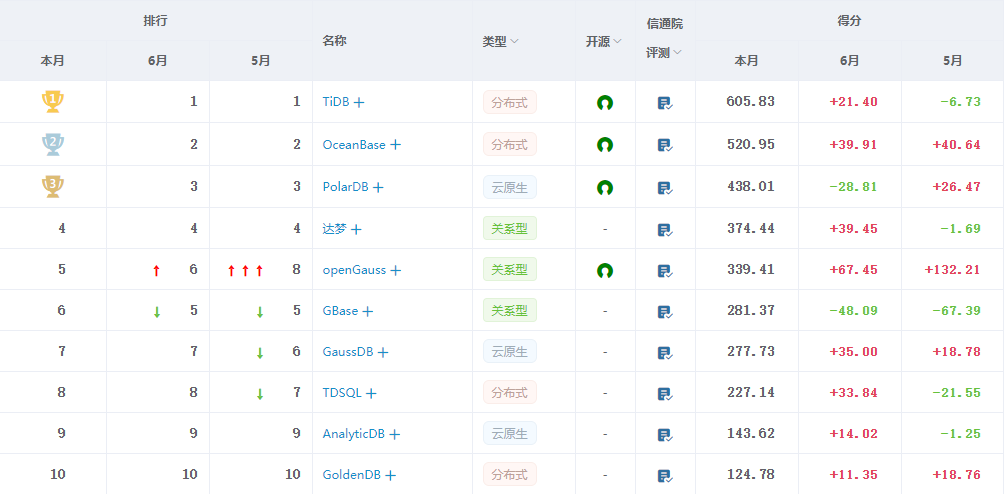This screenshot has width=1004, height=494.
Task: Open GaussDB evaluation report icon
Action: click(665, 353)
